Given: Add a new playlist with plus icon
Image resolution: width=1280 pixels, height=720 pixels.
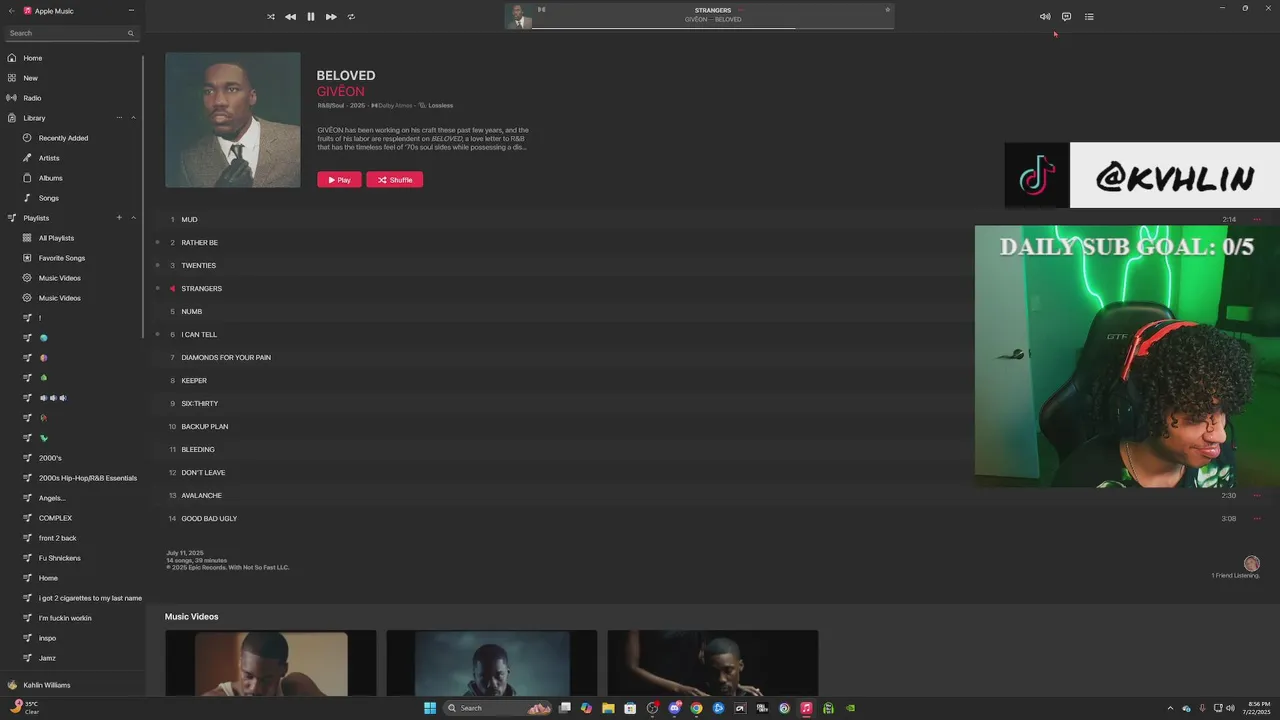Looking at the screenshot, I should (x=119, y=218).
